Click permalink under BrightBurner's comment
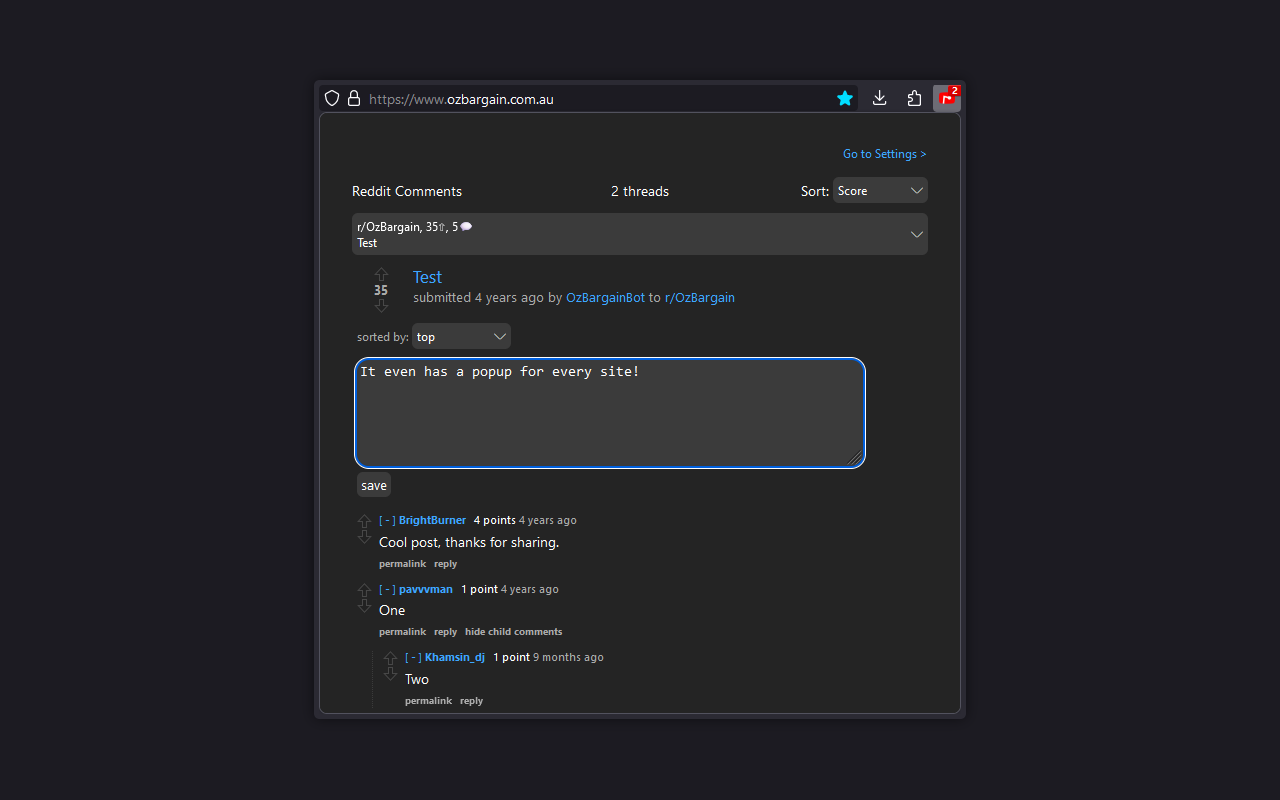Screen dimensions: 1280x800 point(402,564)
